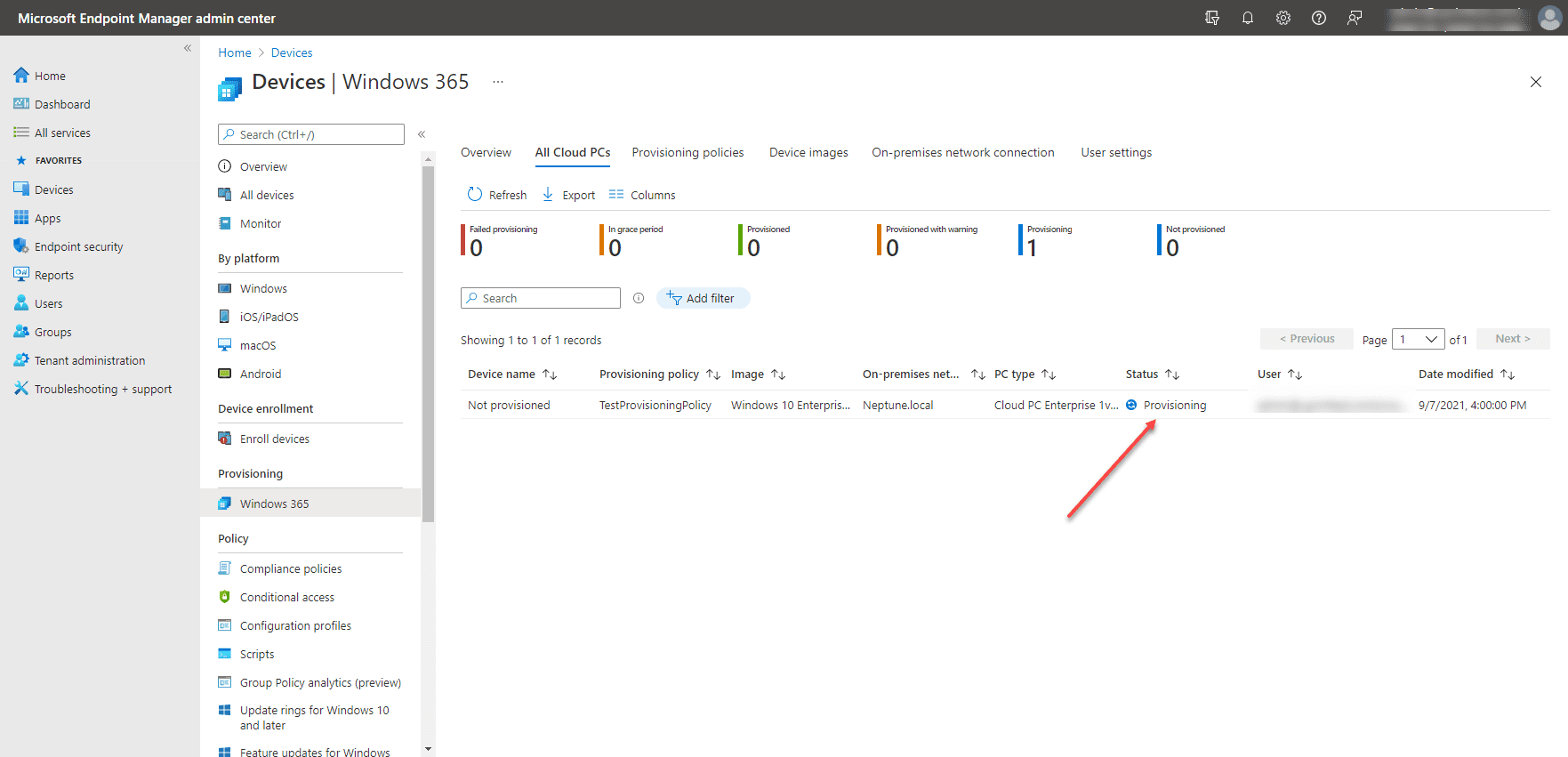Open the settings gear in header
The image size is (1568, 757).
pyautogui.click(x=1283, y=18)
